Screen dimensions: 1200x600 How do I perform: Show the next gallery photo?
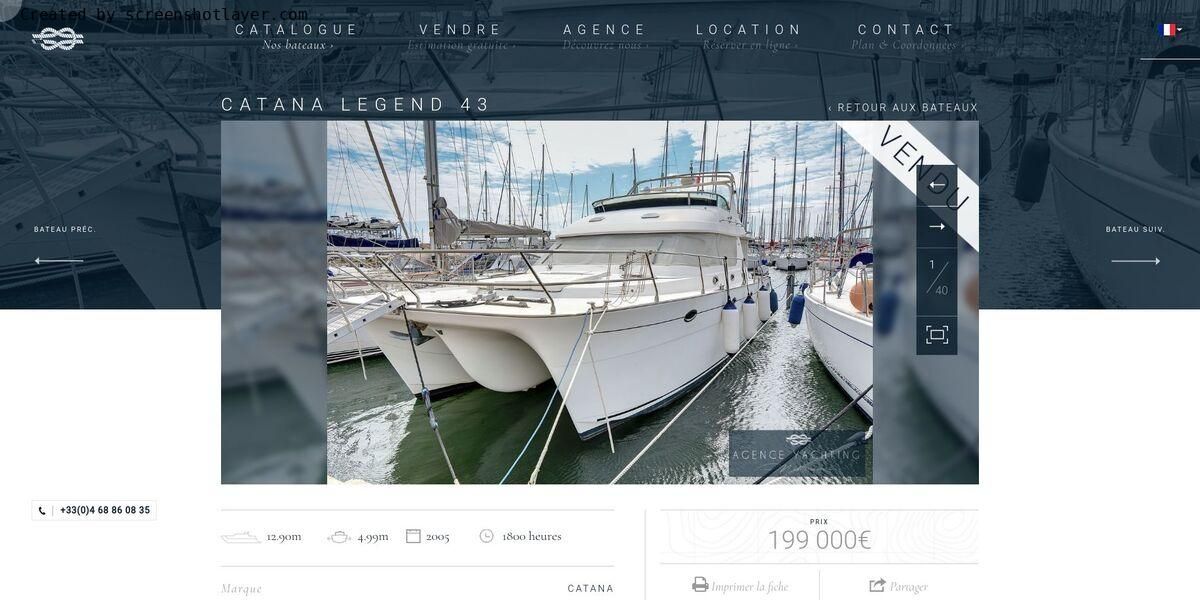pos(937,227)
